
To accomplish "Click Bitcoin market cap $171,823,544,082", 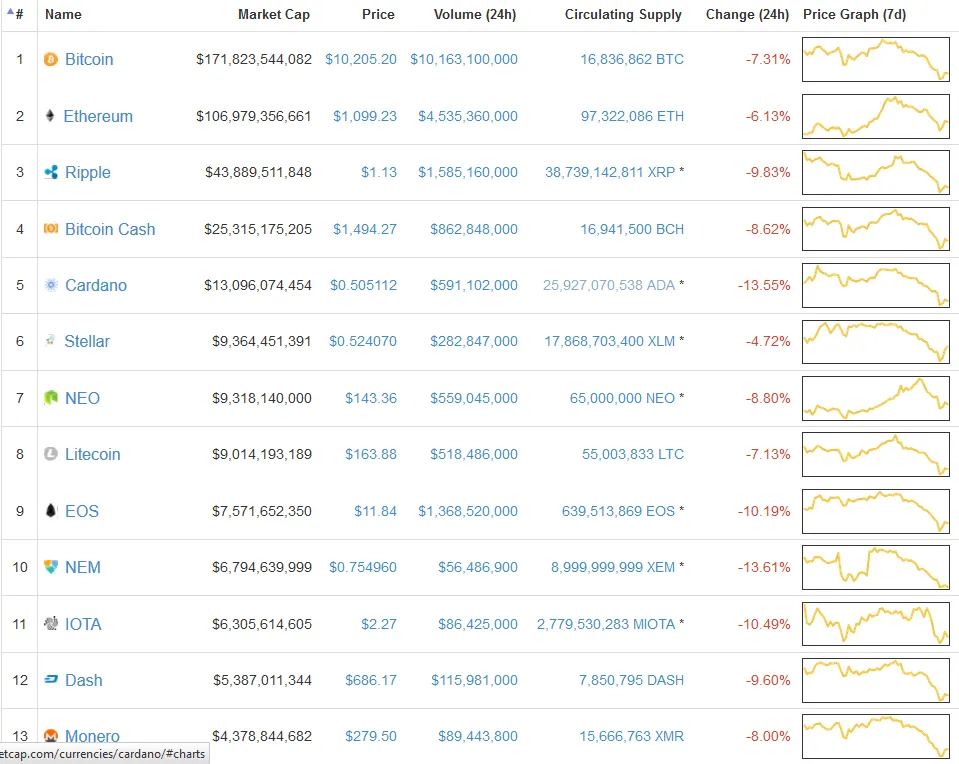I will pyautogui.click(x=254, y=59).
